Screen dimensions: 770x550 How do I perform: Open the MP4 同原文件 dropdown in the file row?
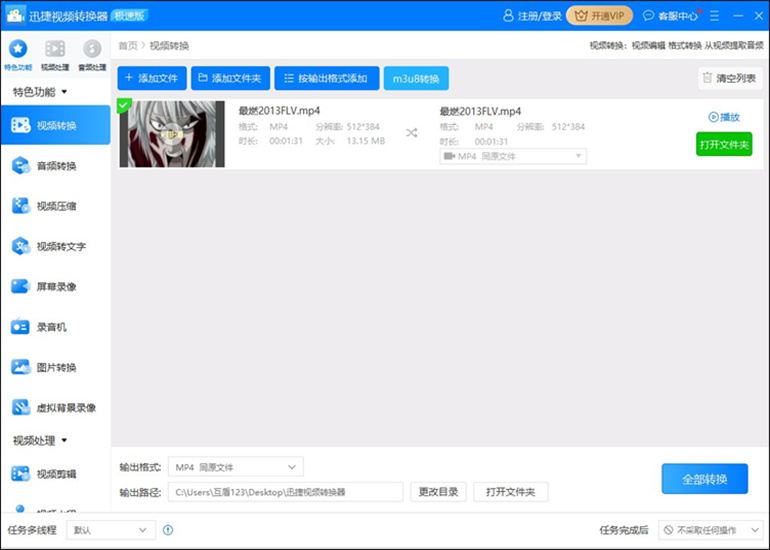(513, 156)
